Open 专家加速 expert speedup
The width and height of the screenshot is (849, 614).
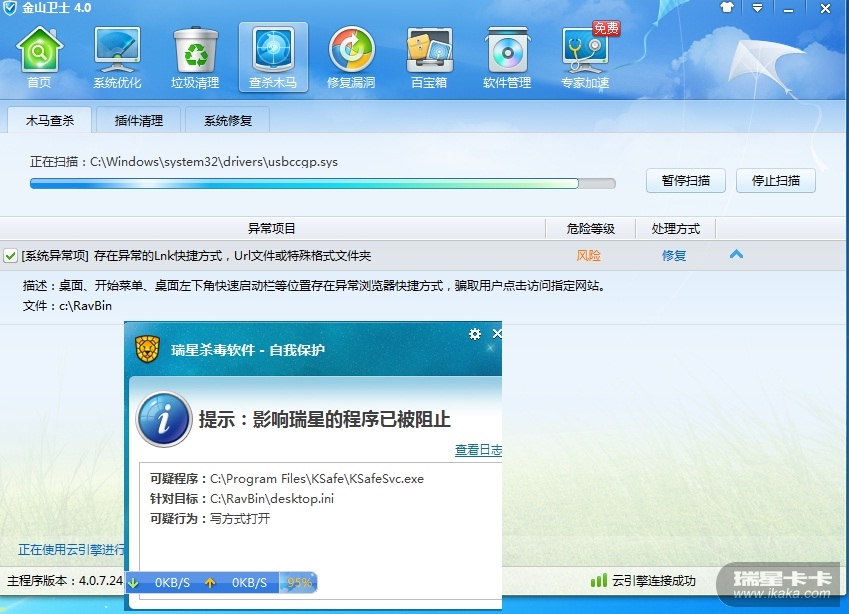(585, 57)
